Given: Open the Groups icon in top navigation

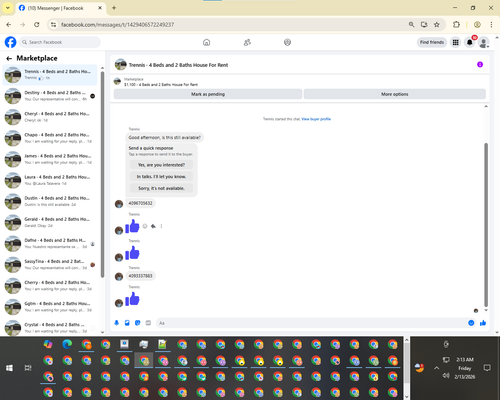Looking at the screenshot, I should point(287,42).
